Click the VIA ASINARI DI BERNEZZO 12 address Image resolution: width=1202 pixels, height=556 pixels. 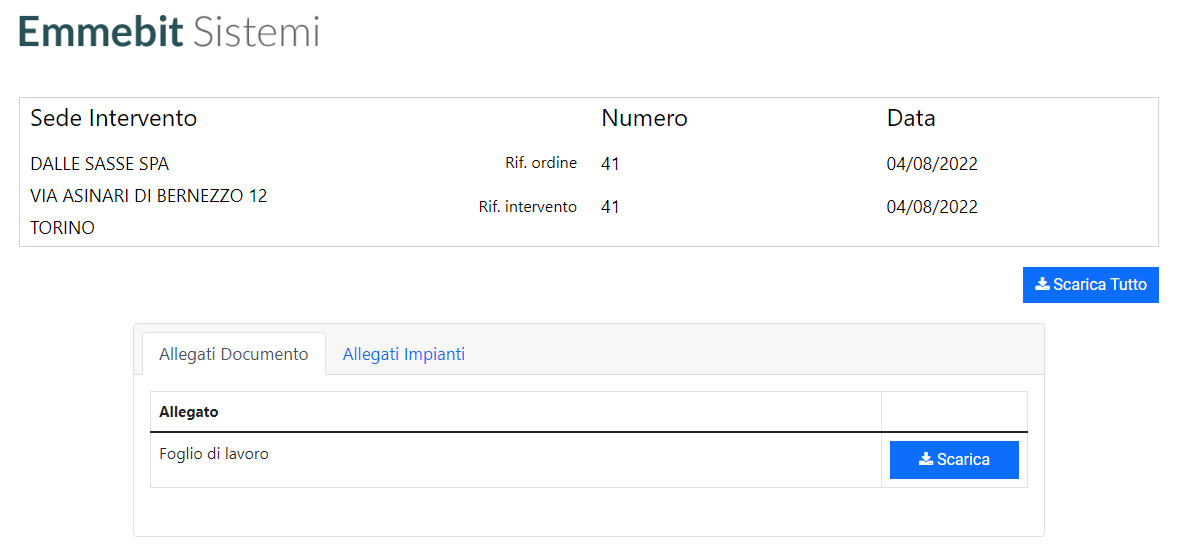coord(149,196)
